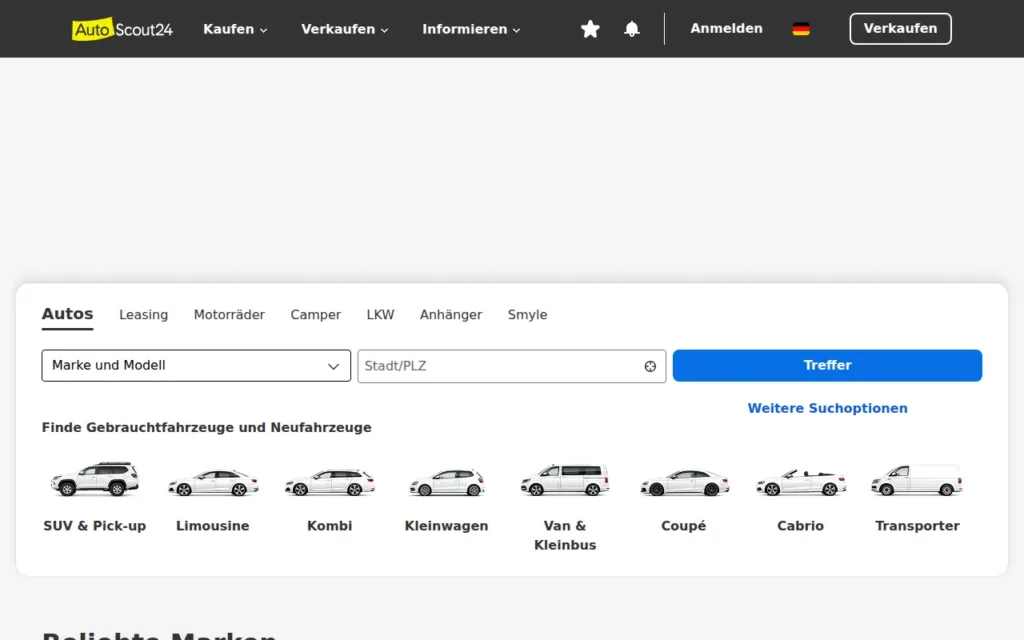The height and width of the screenshot is (640, 1024).
Task: Change language via German flag icon
Action: pos(801,29)
